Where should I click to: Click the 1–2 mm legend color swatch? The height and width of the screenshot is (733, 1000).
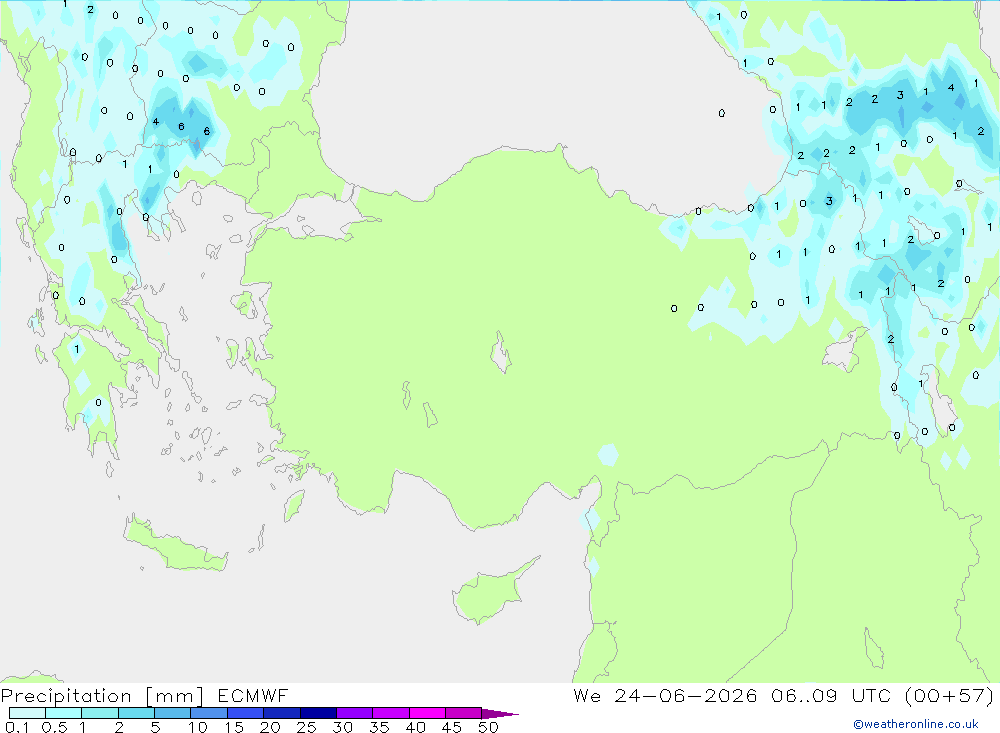point(100,713)
